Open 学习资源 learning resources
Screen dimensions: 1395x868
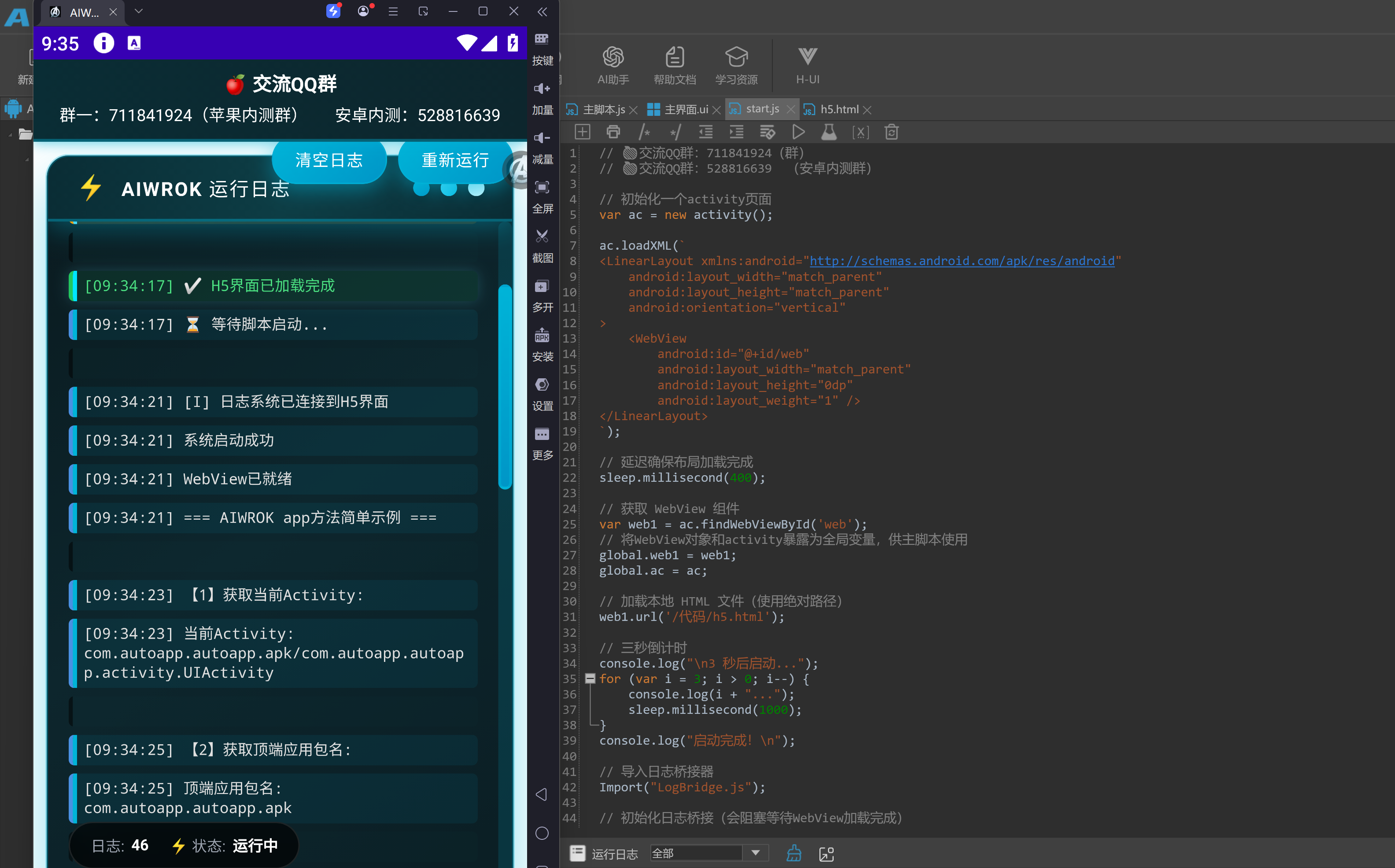click(x=736, y=65)
